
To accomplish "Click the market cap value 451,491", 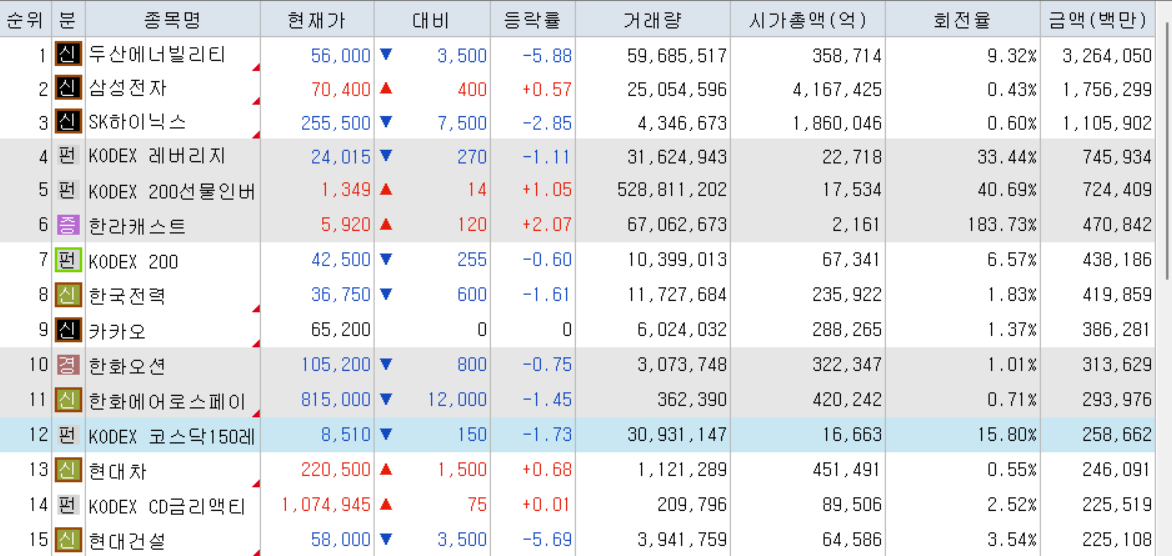I will pyautogui.click(x=847, y=471).
